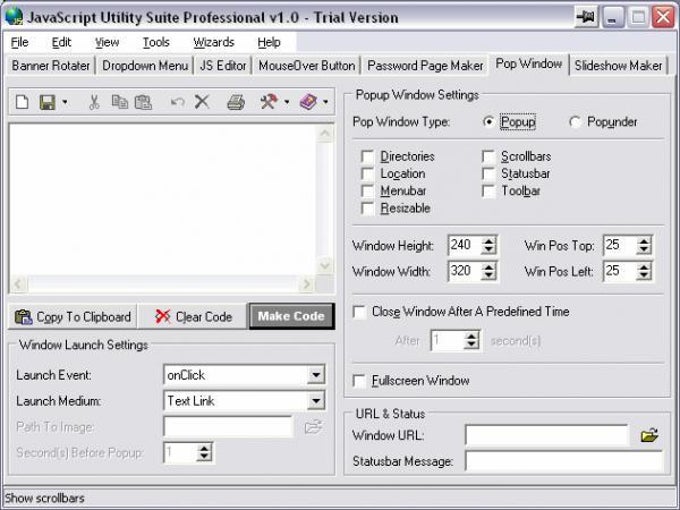Click the horizontal scrollbar left arrow
The width and height of the screenshot is (680, 510).
pos(19,284)
